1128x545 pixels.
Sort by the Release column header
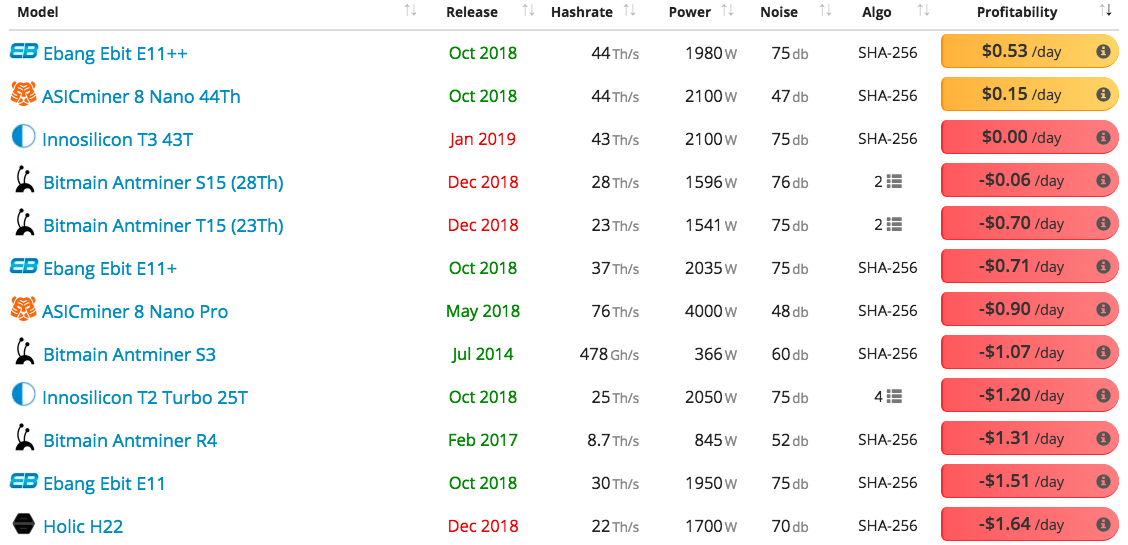471,12
